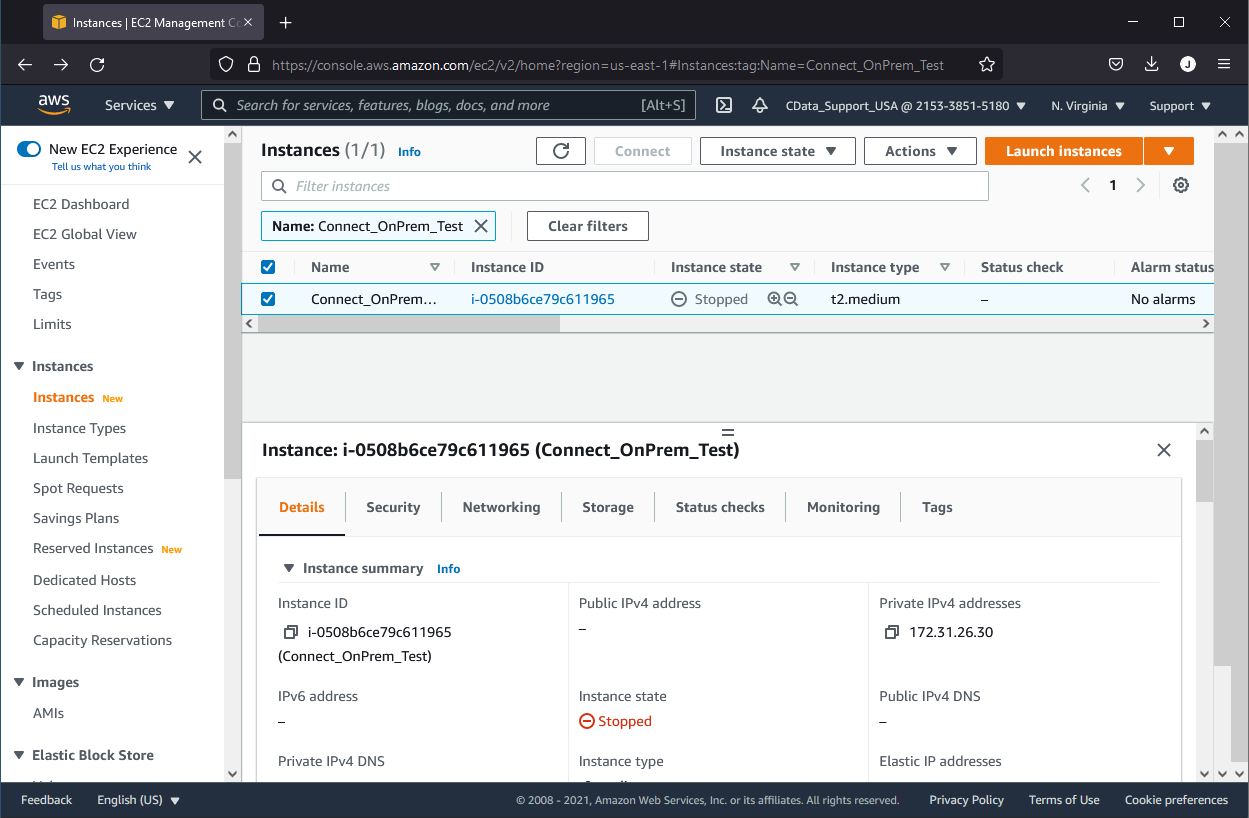Remove the Name: Connect_OnPrem_Test filter tag
The width and height of the screenshot is (1249, 818).
pos(481,225)
